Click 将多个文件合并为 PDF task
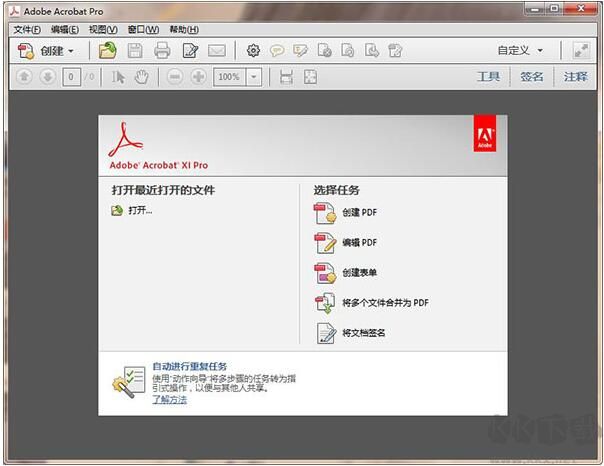The height and width of the screenshot is (466, 604). click(371, 303)
